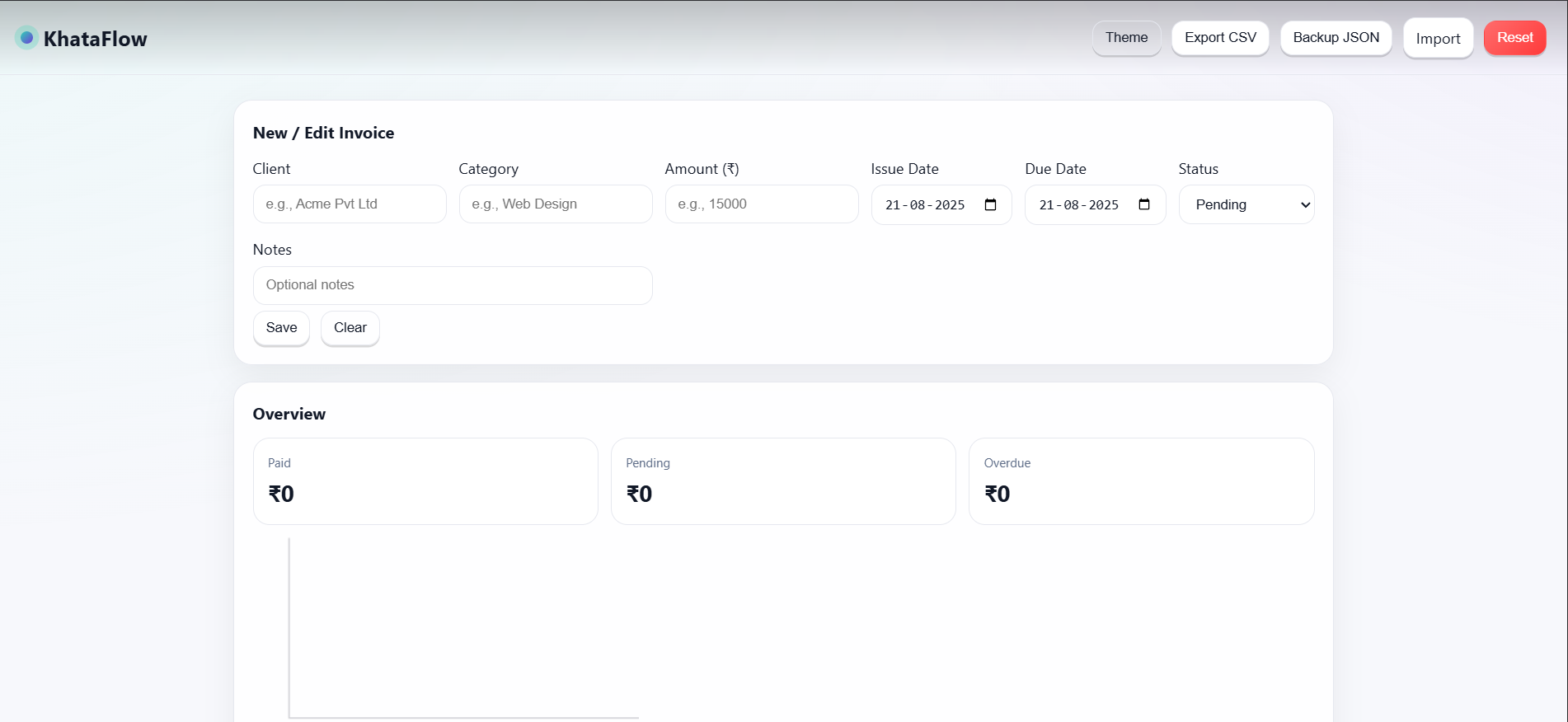The image size is (1568, 722).
Task: Select the Pending overview card
Action: pos(783,481)
